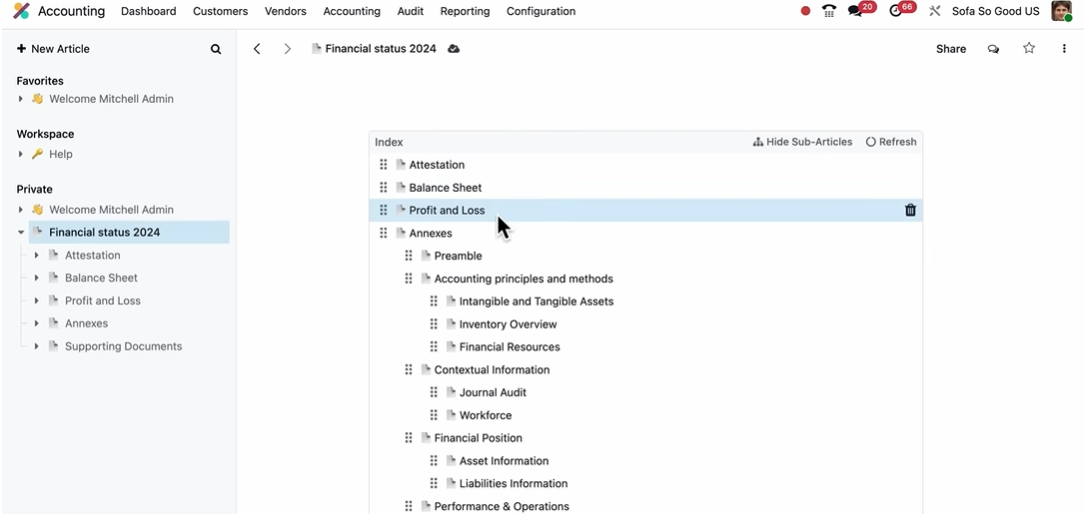Expand the Help workspace article

click(21, 154)
